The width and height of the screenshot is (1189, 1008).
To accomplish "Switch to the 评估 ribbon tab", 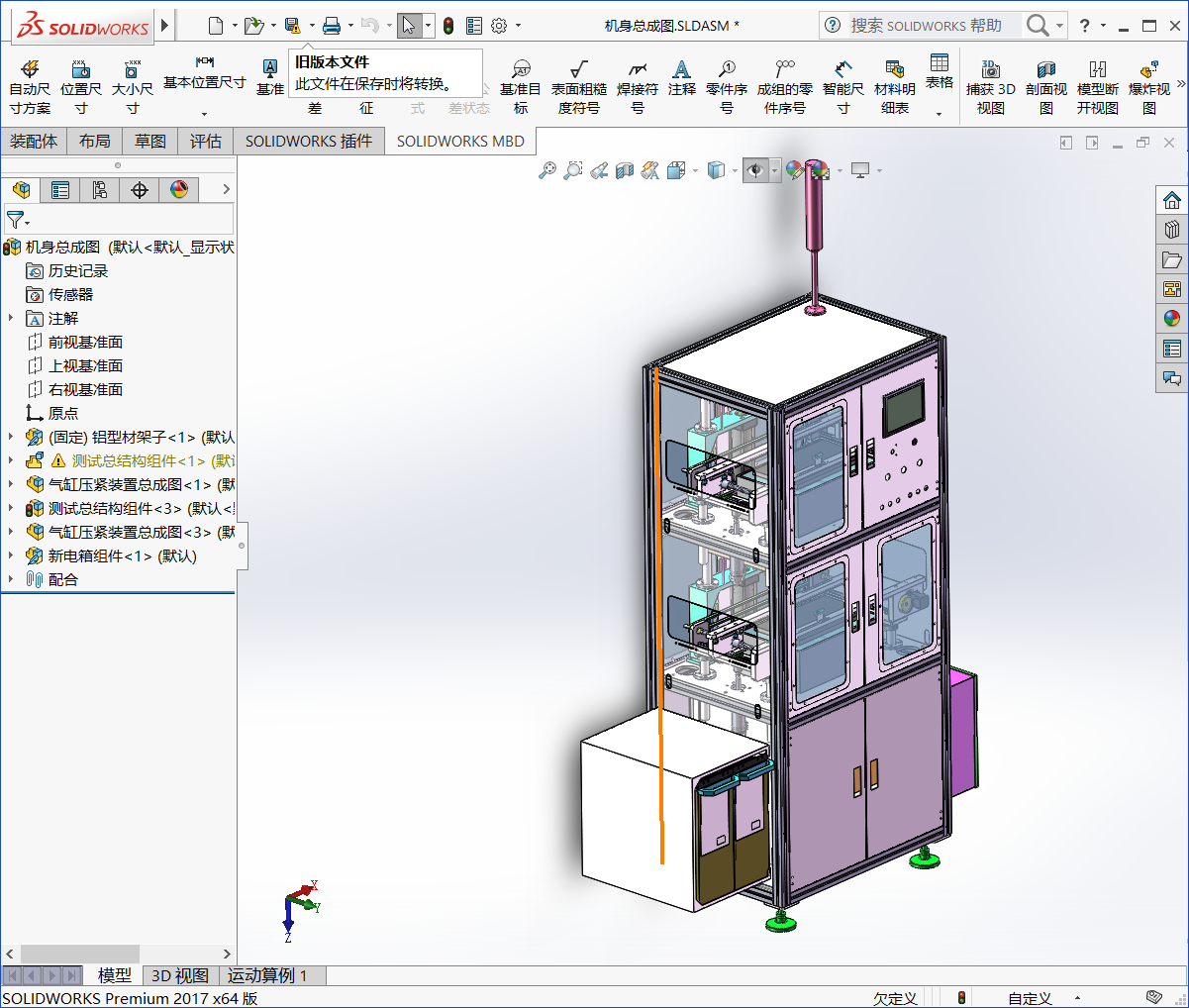I will [205, 141].
